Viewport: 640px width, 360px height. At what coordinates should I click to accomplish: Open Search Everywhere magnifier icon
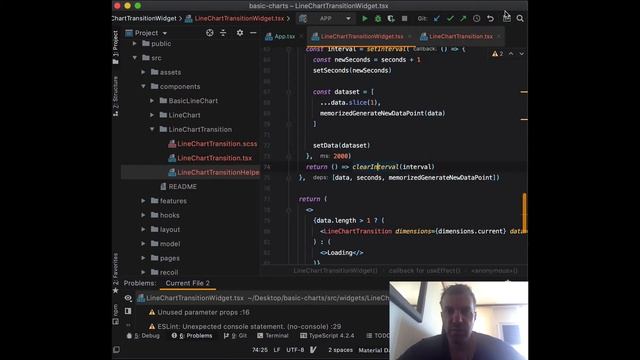click(x=520, y=18)
